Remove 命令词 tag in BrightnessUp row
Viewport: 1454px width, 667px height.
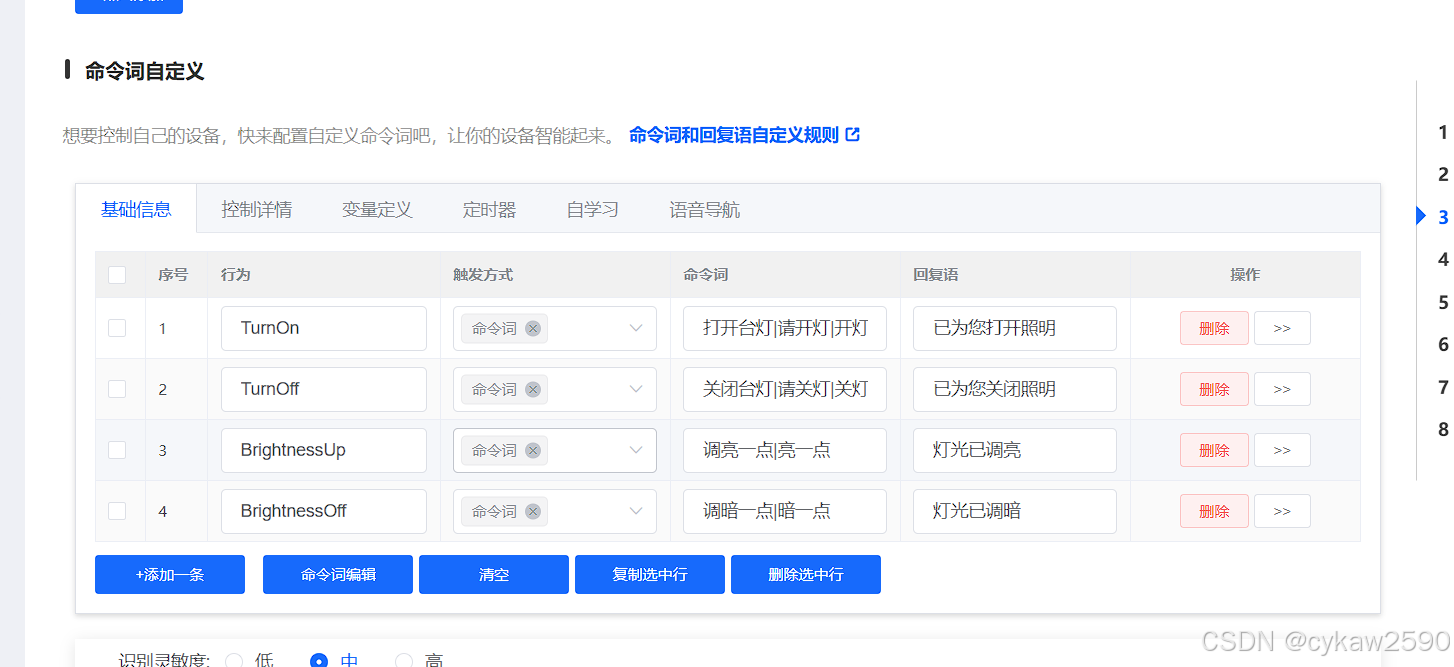tap(533, 450)
